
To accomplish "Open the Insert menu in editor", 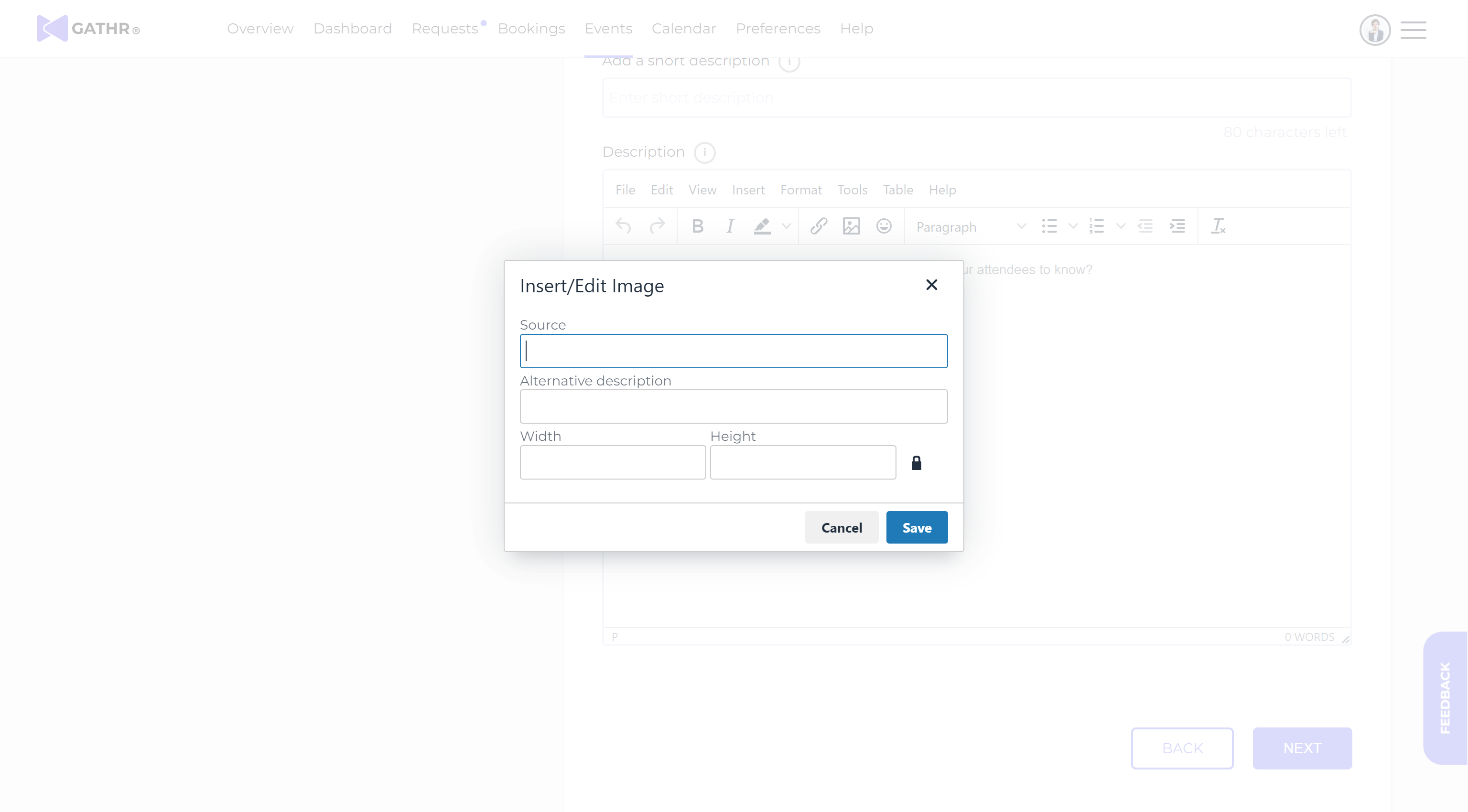I will click(x=748, y=190).
